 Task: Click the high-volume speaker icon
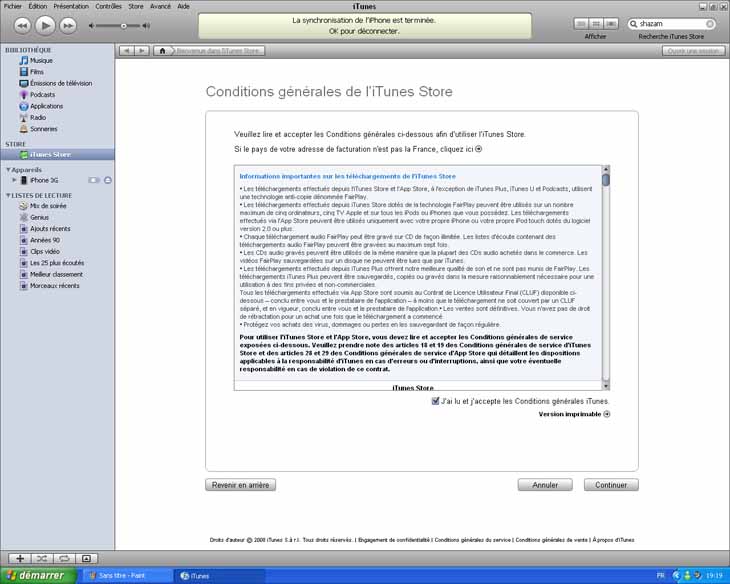point(146,26)
